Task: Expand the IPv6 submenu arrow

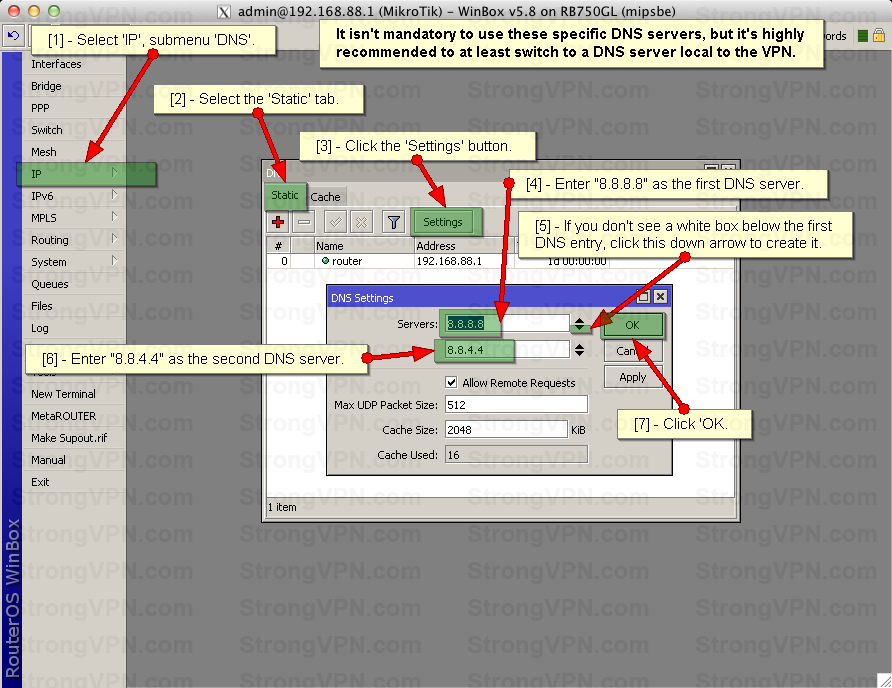Action: click(x=114, y=195)
